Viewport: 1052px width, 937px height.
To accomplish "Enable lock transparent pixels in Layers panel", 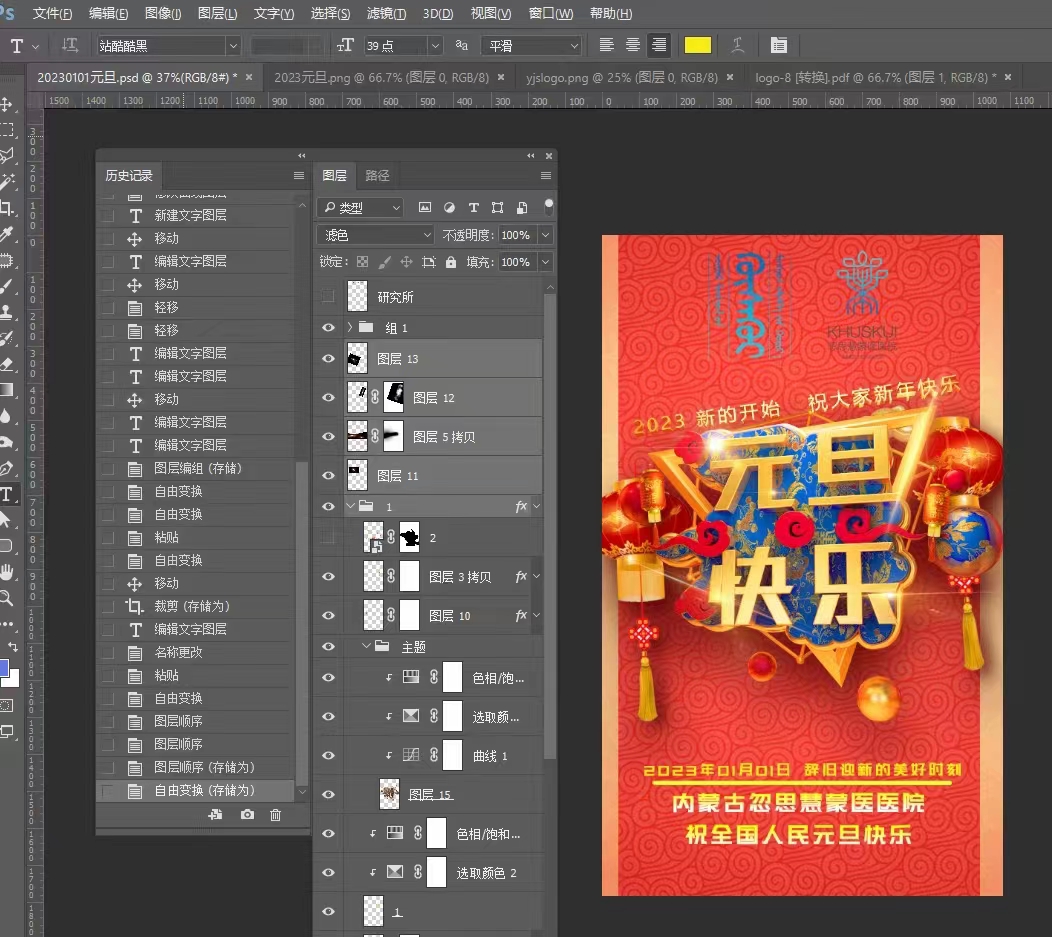I will (x=362, y=263).
